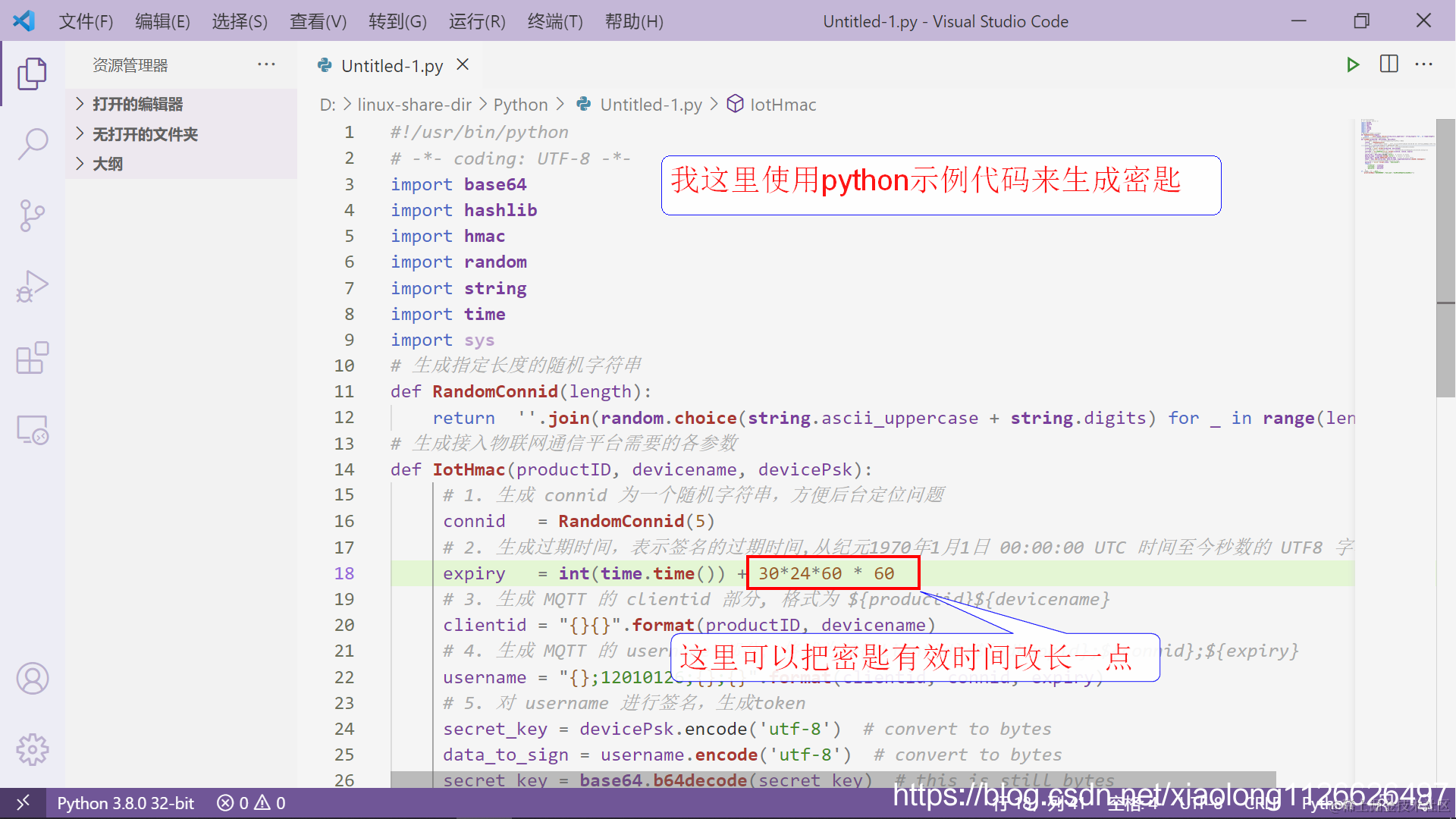Click 'import sys' on line 9

442,340
